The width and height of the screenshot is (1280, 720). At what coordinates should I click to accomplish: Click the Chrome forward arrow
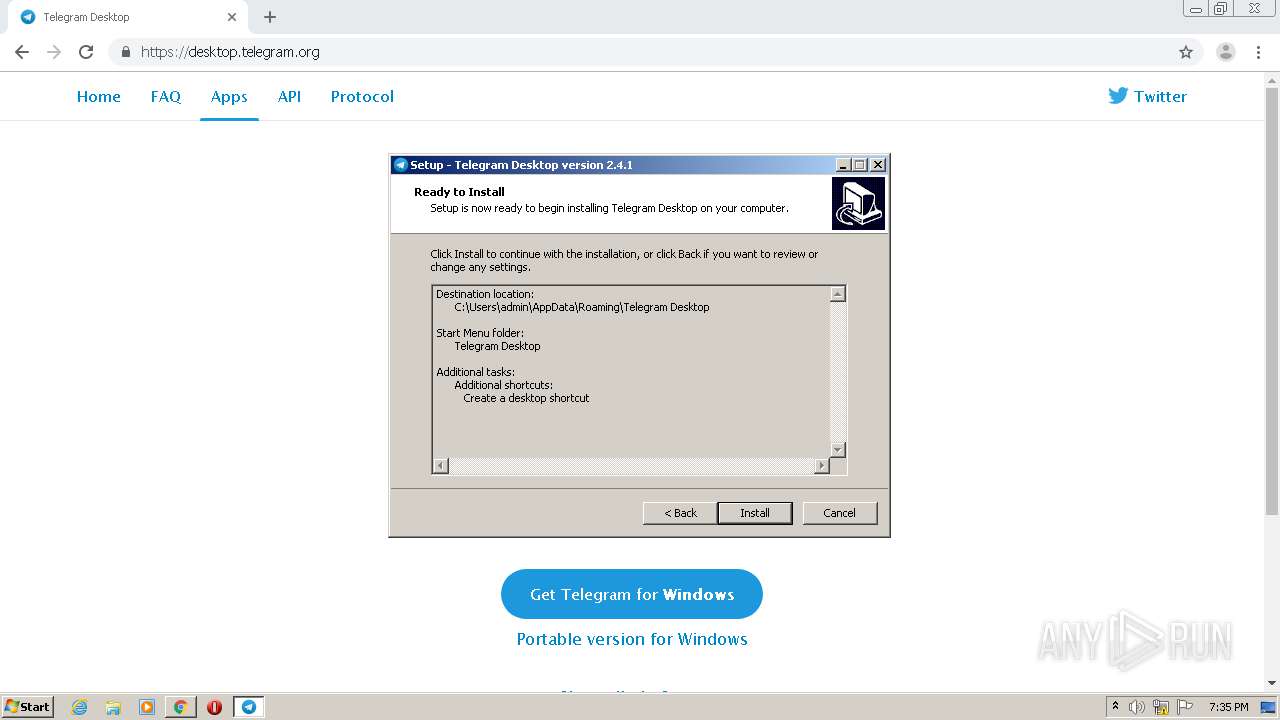coord(54,52)
